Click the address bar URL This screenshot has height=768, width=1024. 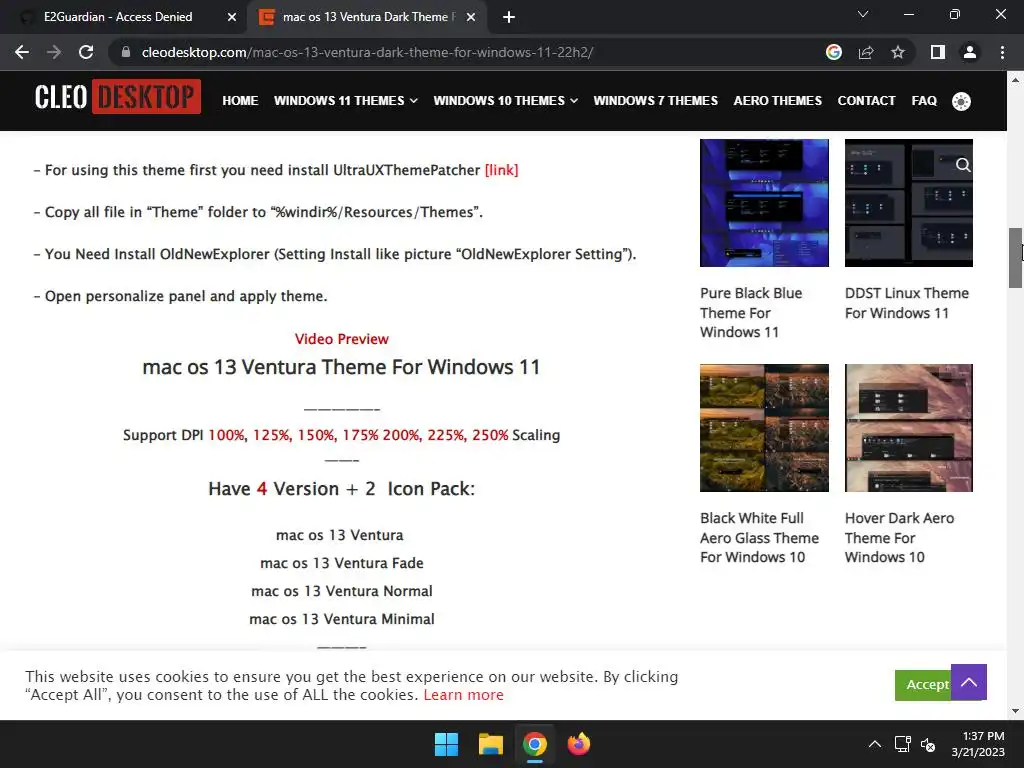[367, 52]
